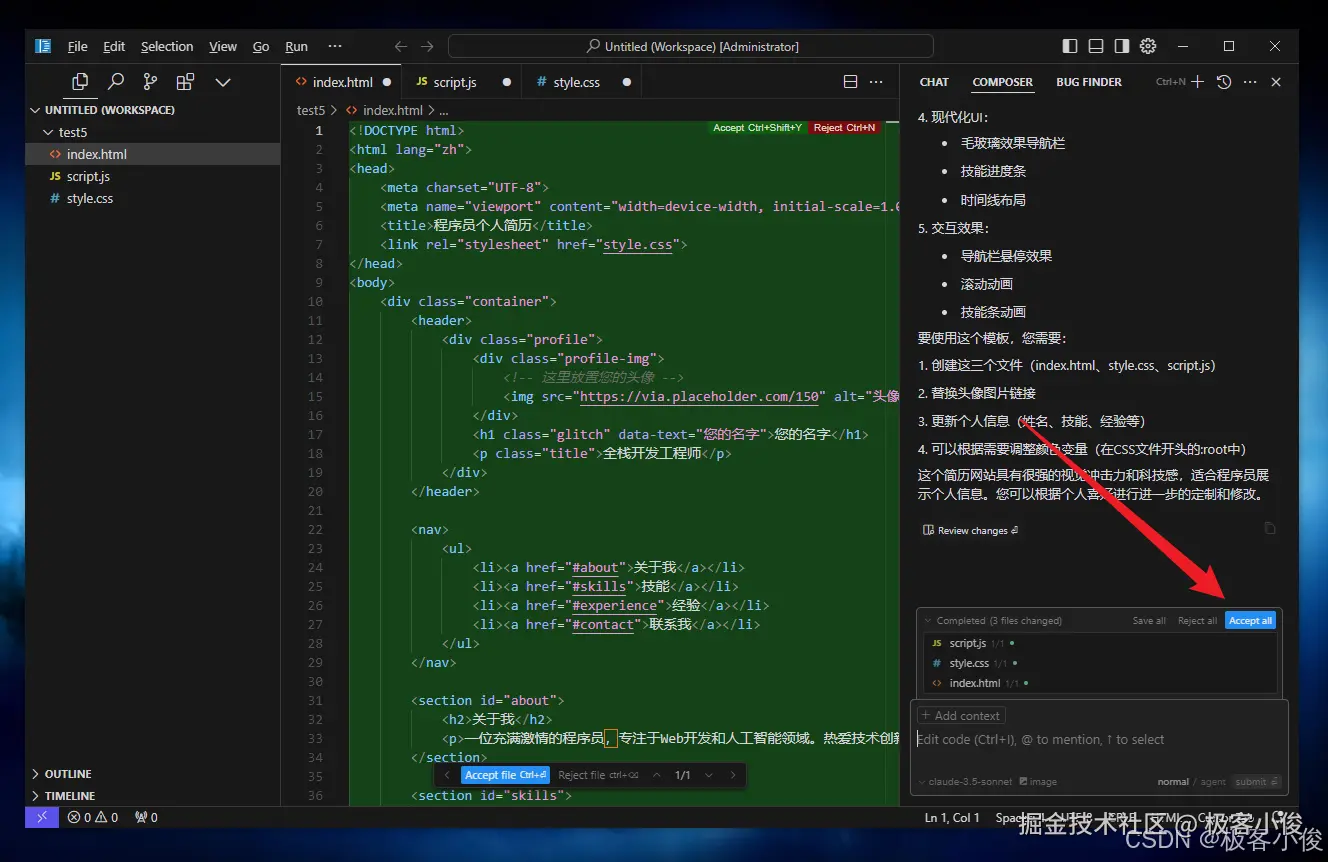Click the blue Accept all button

(1250, 620)
